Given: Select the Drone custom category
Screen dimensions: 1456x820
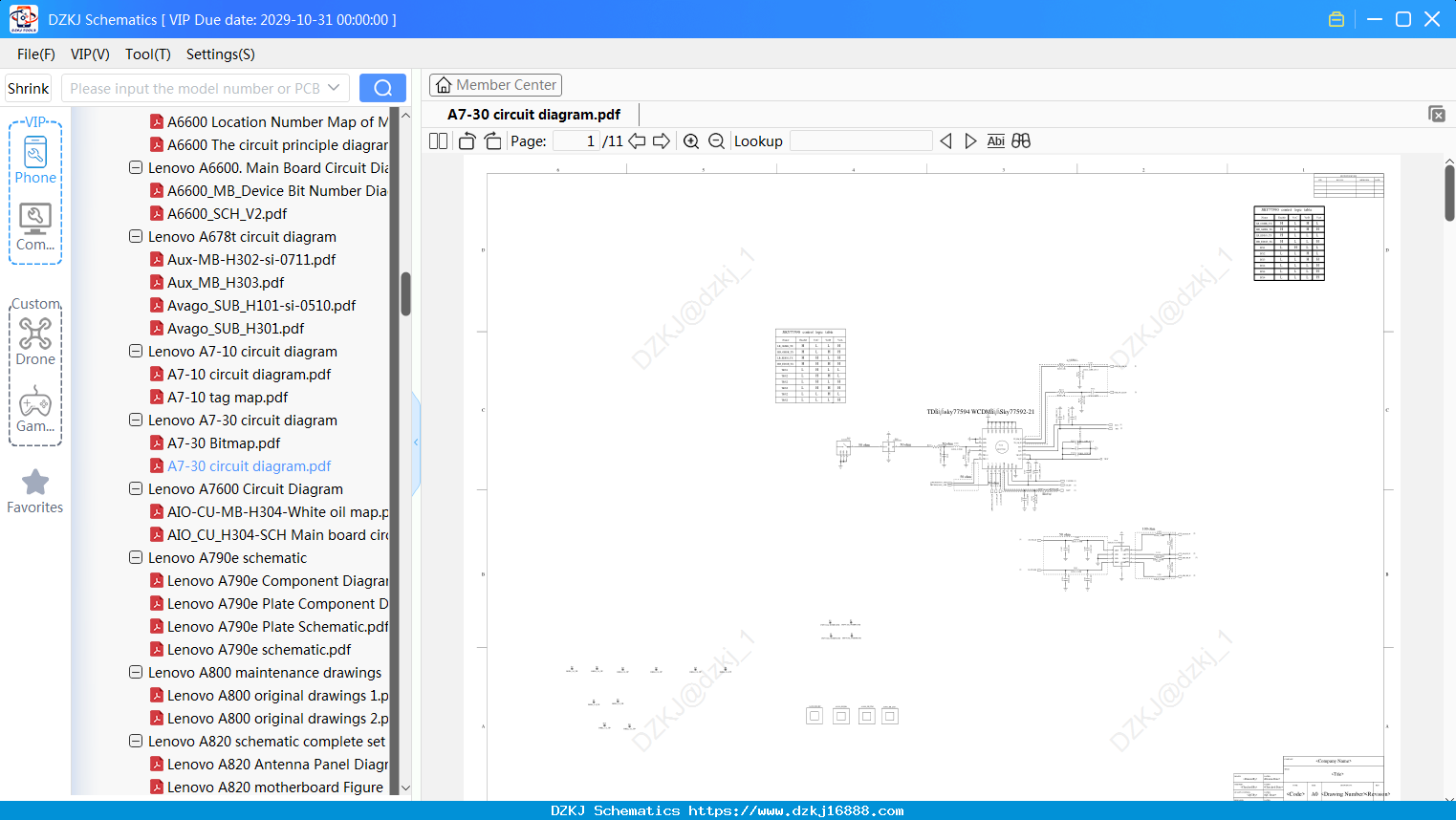Looking at the screenshot, I should pyautogui.click(x=35, y=342).
